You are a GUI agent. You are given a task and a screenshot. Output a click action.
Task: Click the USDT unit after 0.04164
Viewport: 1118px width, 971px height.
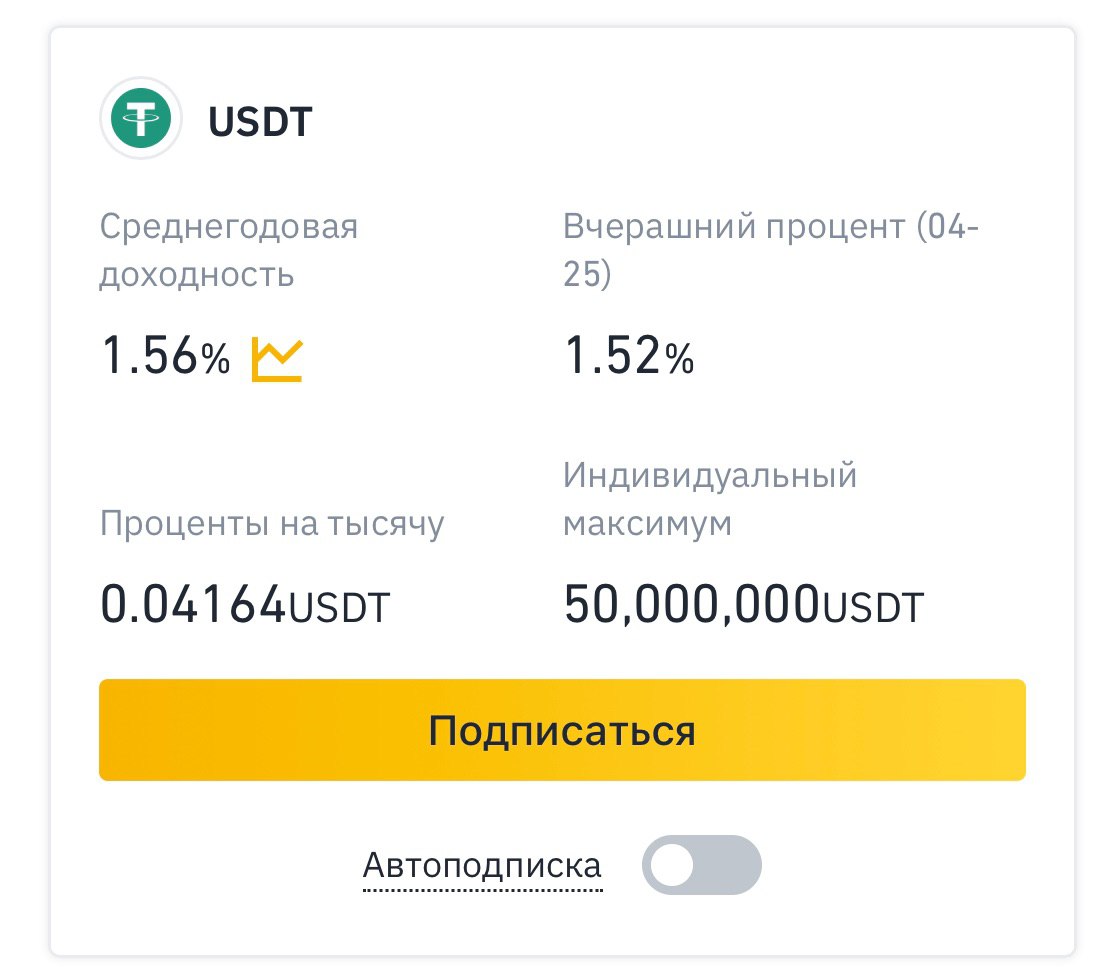tap(339, 608)
